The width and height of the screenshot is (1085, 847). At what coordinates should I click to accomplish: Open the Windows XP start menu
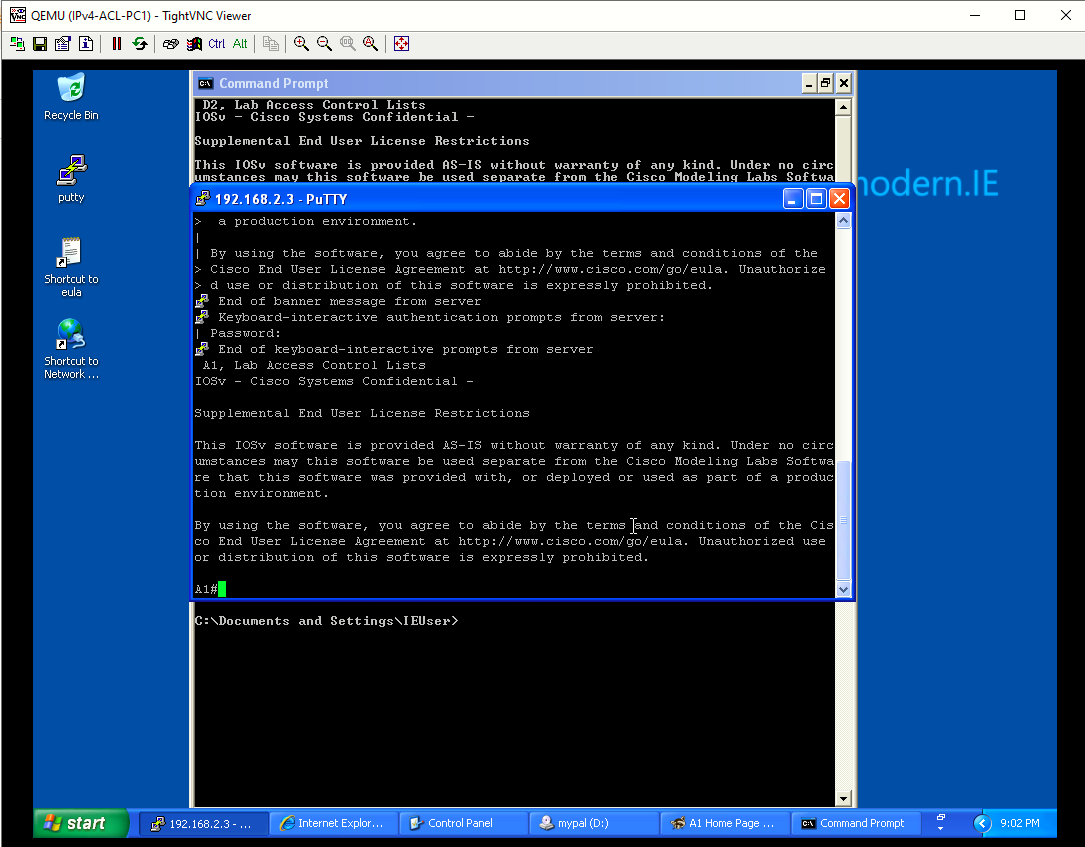81,823
